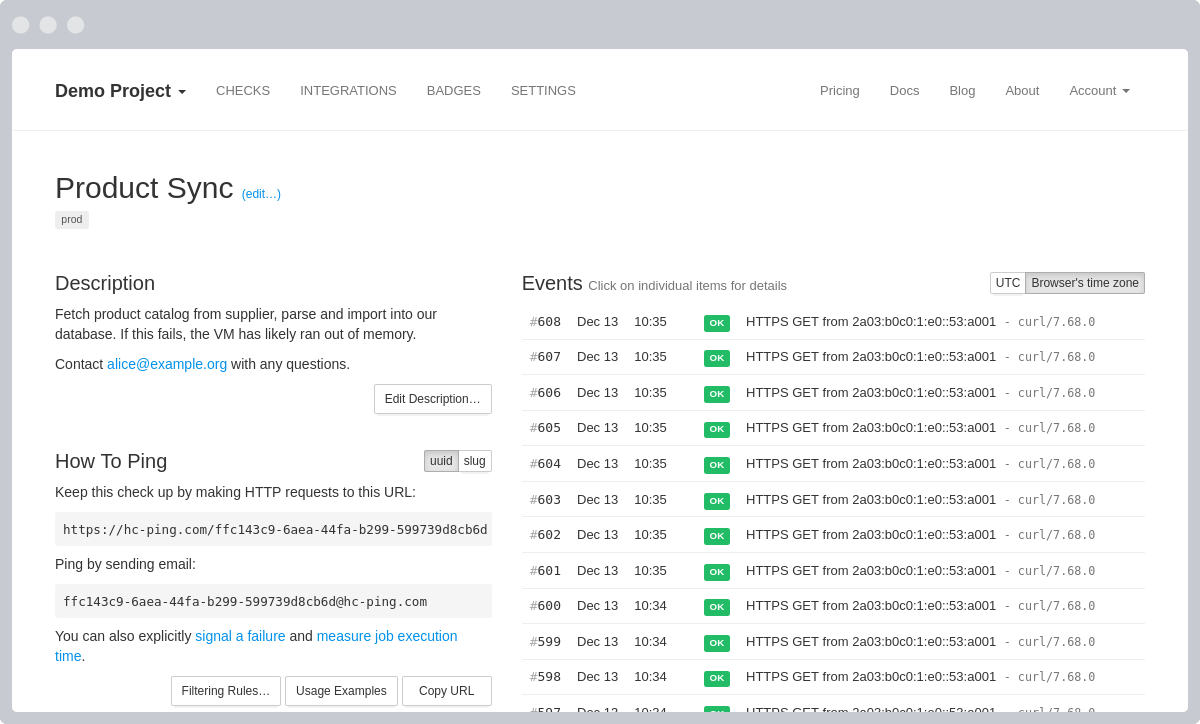
Task: Click the green OK badge on event #600
Action: pos(716,607)
